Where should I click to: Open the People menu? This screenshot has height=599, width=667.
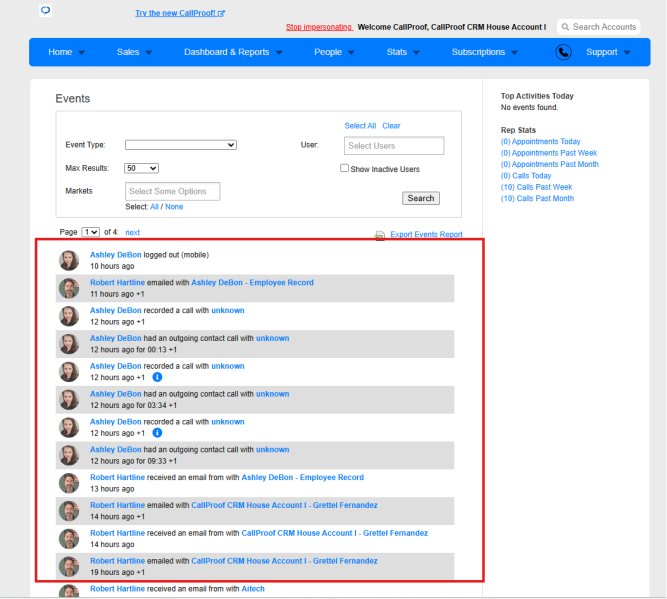click(334, 52)
